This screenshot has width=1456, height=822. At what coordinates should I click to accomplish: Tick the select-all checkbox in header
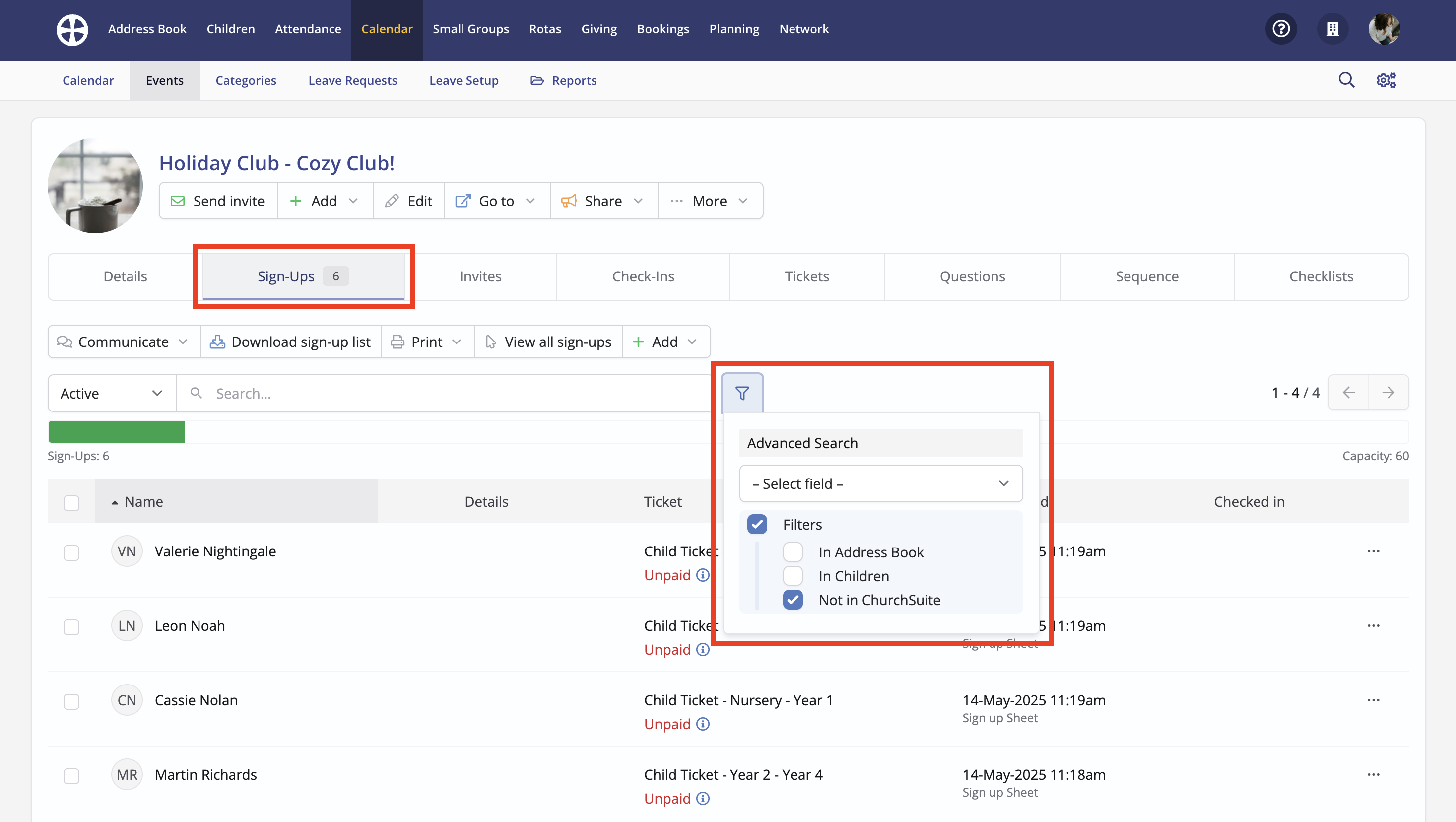(71, 503)
